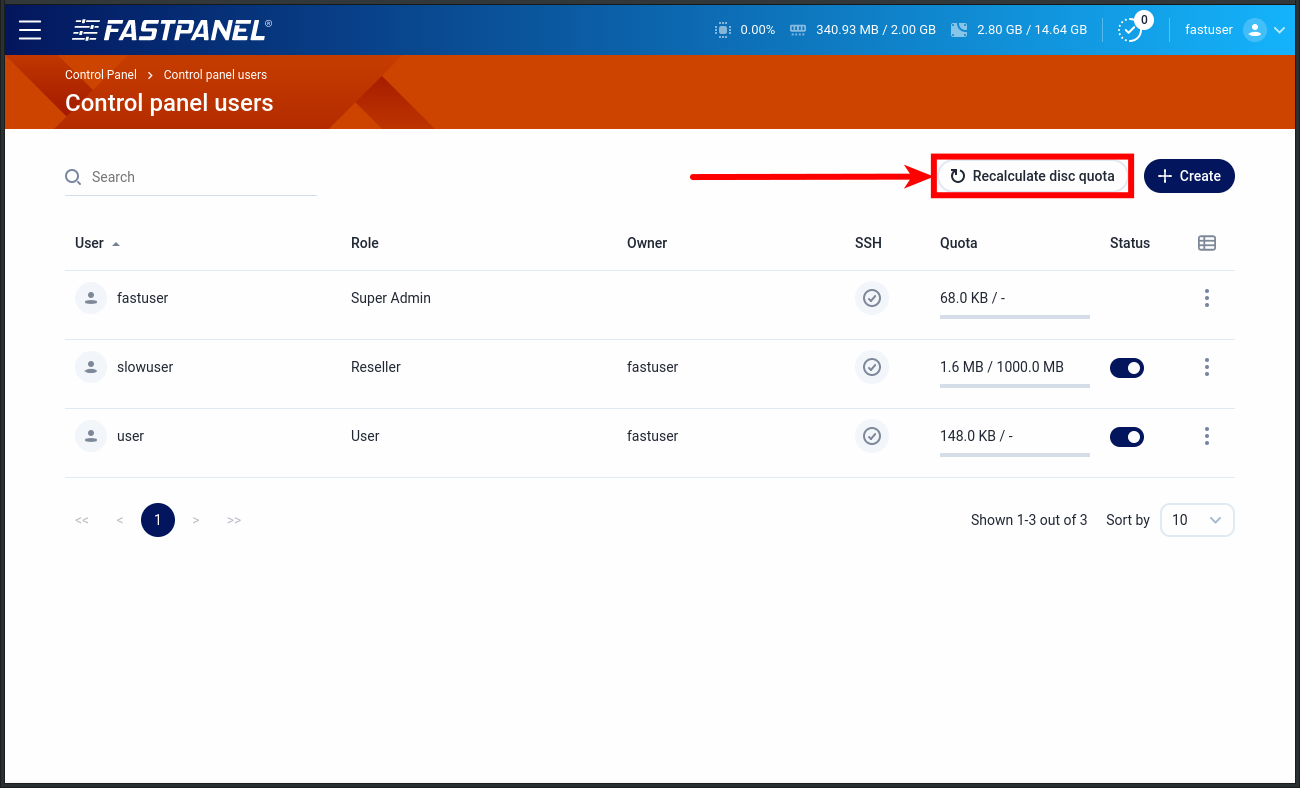Screen dimensions: 1300x788
Task: Click the Quota column header
Action: (x=959, y=243)
